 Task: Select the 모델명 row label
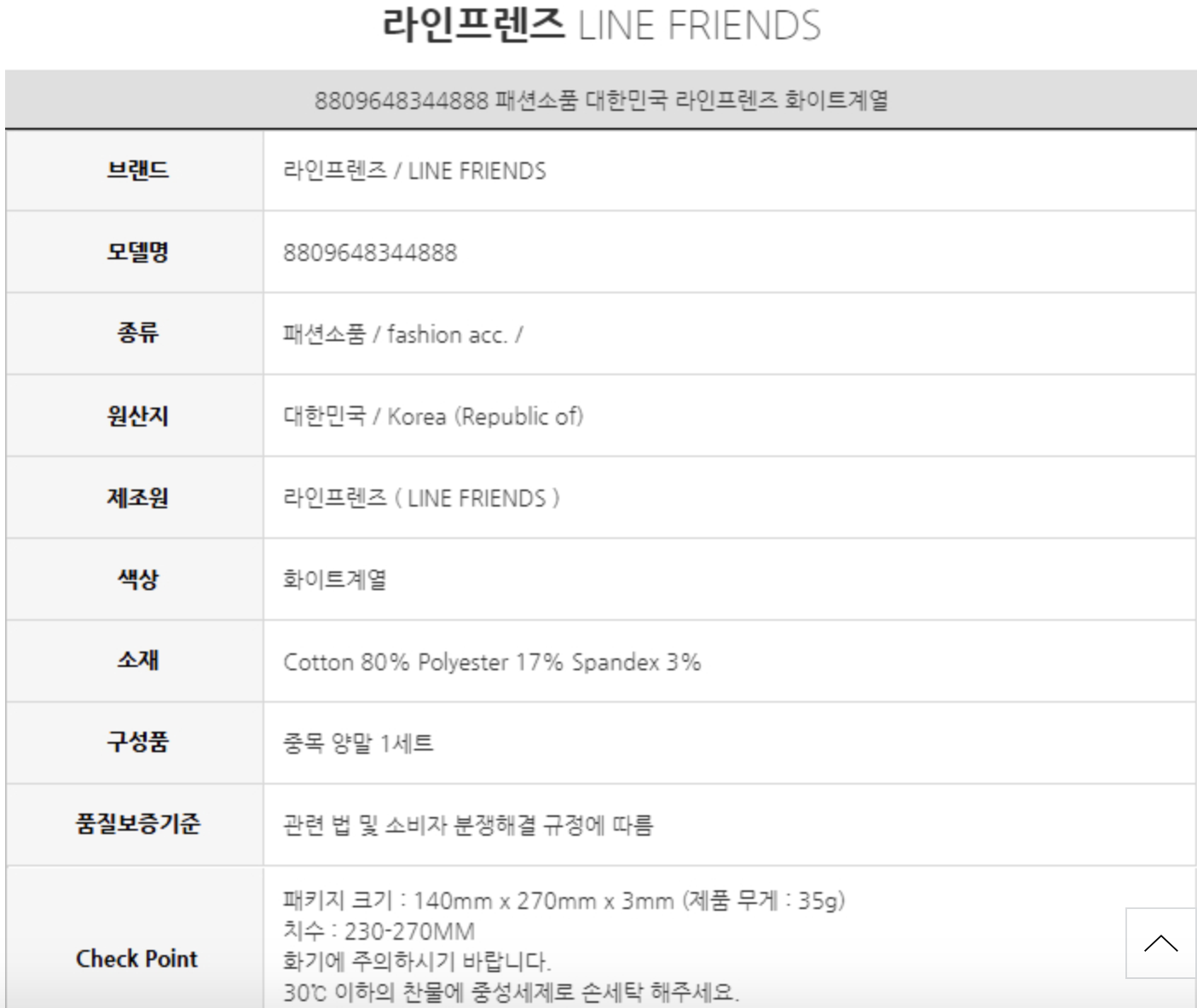point(137,252)
